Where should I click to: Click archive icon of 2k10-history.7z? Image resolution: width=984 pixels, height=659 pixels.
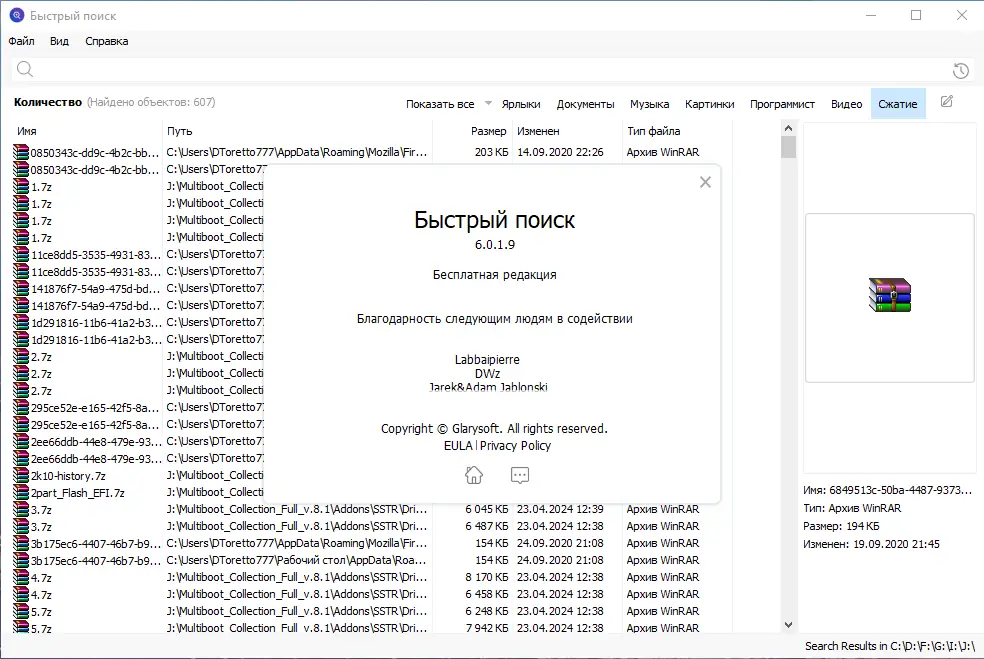tap(21, 476)
